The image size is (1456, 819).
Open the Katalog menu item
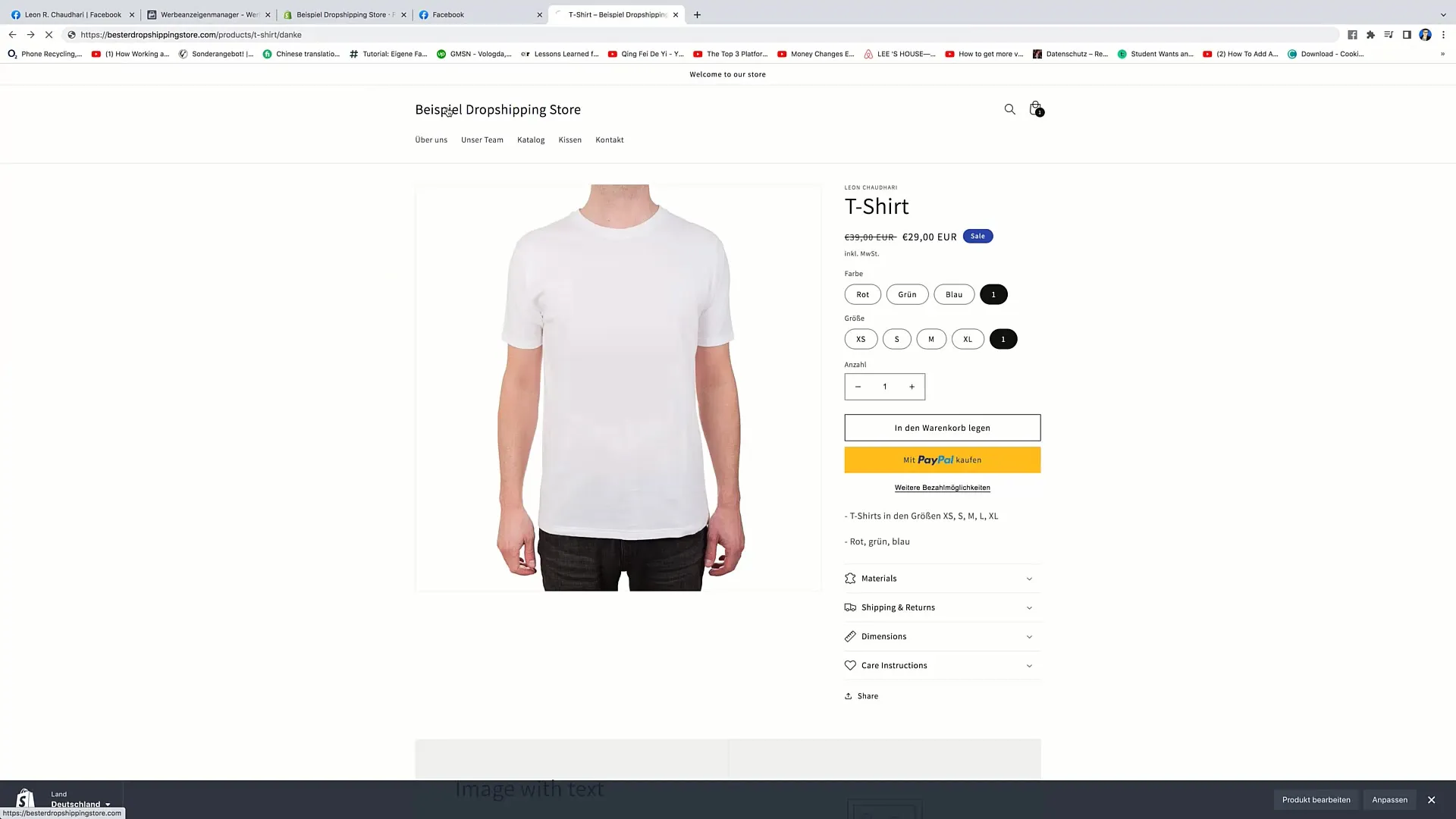[531, 139]
